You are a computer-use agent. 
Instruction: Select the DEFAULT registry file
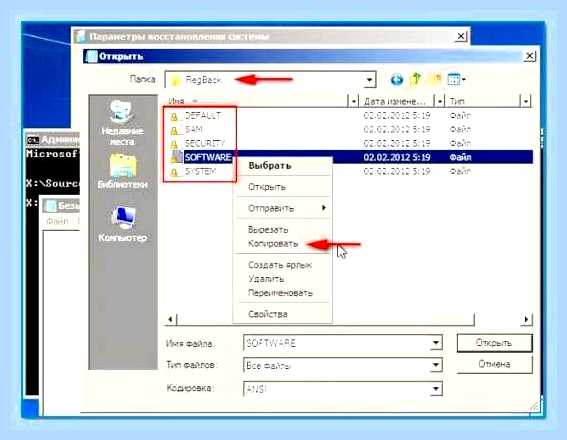tap(203, 116)
